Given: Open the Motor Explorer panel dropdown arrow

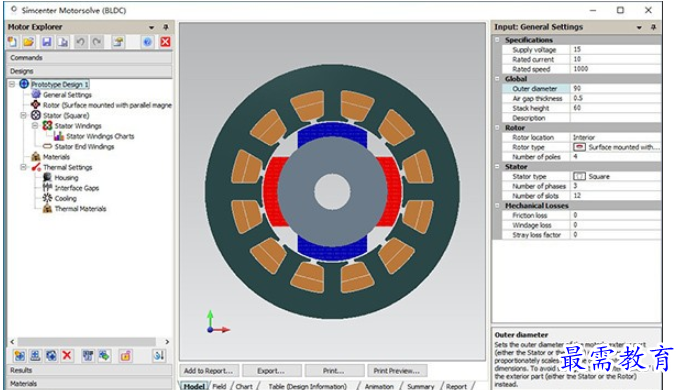Looking at the screenshot, I should point(151,27).
